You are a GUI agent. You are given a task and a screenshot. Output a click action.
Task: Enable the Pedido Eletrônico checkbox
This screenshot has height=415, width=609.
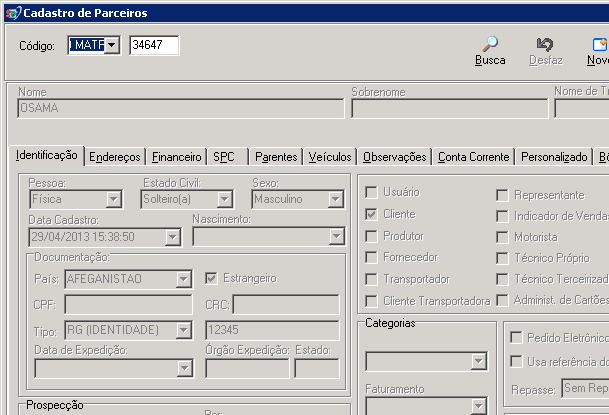pyautogui.click(x=516, y=337)
